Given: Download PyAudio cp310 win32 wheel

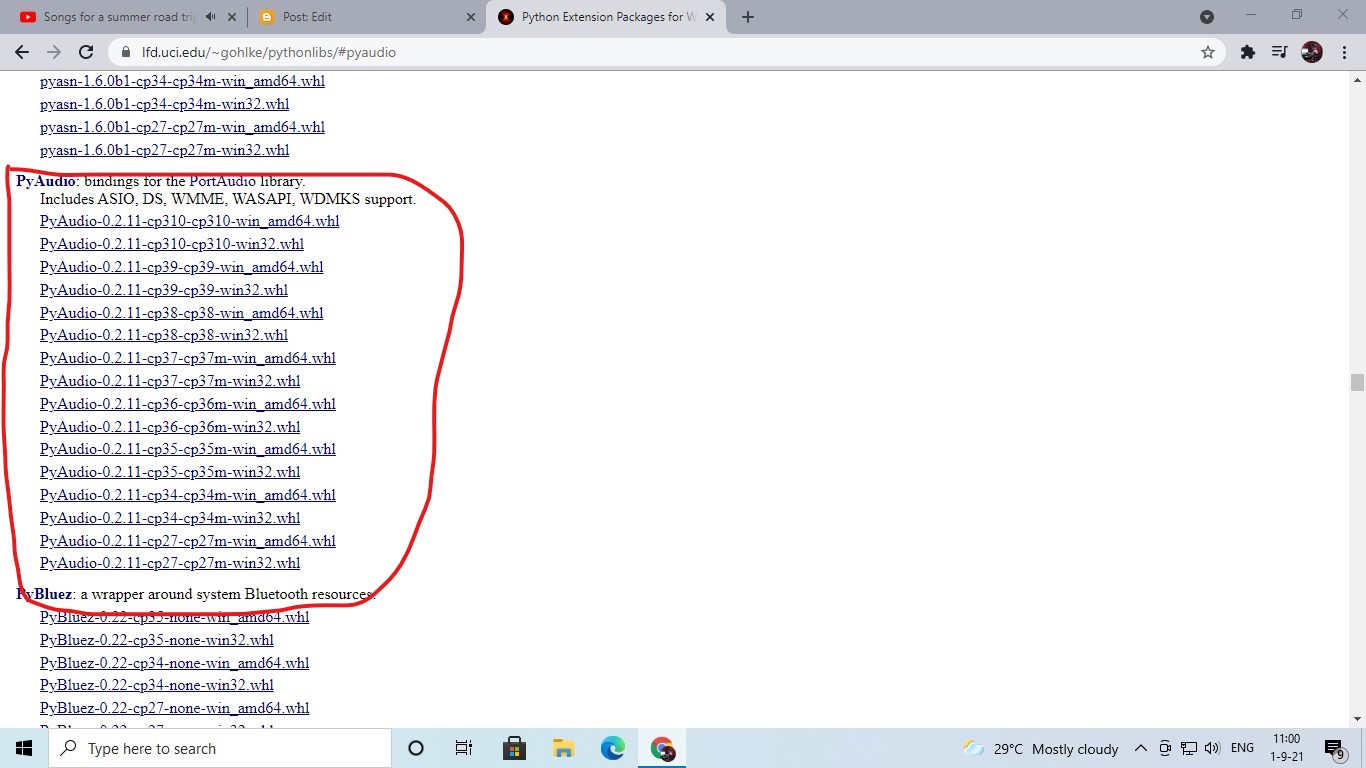Looking at the screenshot, I should pos(172,244).
